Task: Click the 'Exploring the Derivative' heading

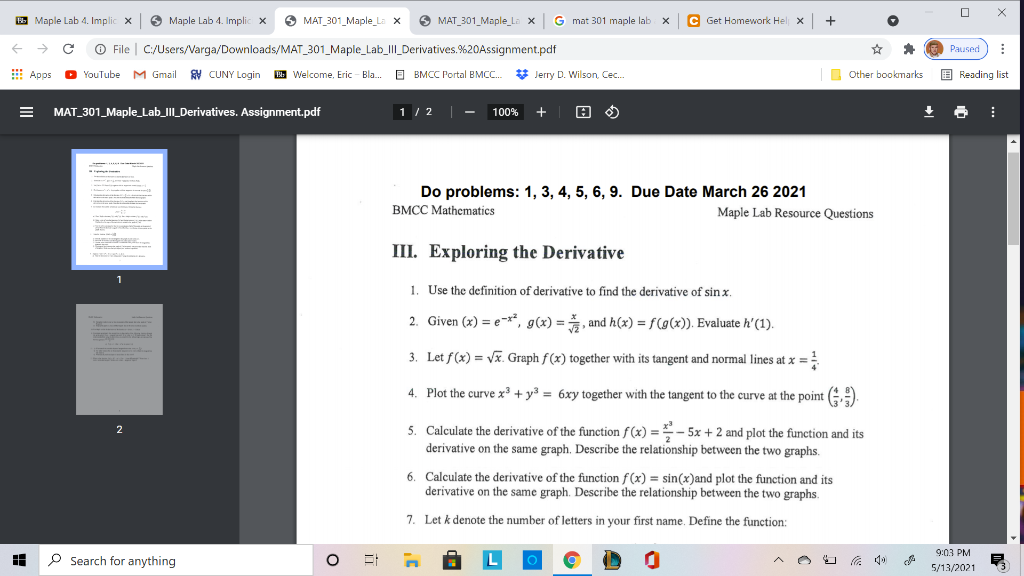Action: click(526, 252)
